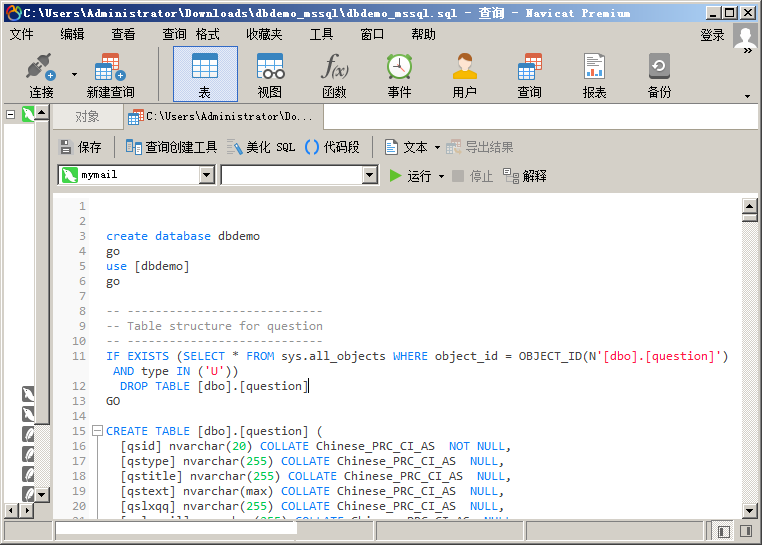Click the '[qsid] nvarchar(20)' column line
Viewport: 762px width, 545px height.
(x=315, y=446)
